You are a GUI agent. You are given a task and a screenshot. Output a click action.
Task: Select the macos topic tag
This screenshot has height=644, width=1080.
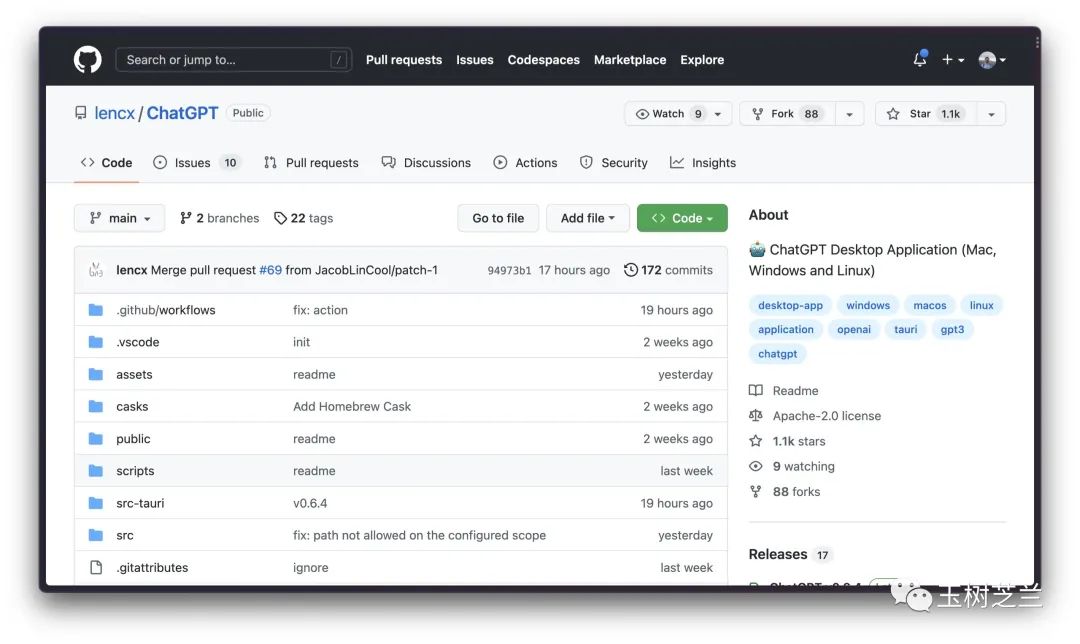point(930,306)
